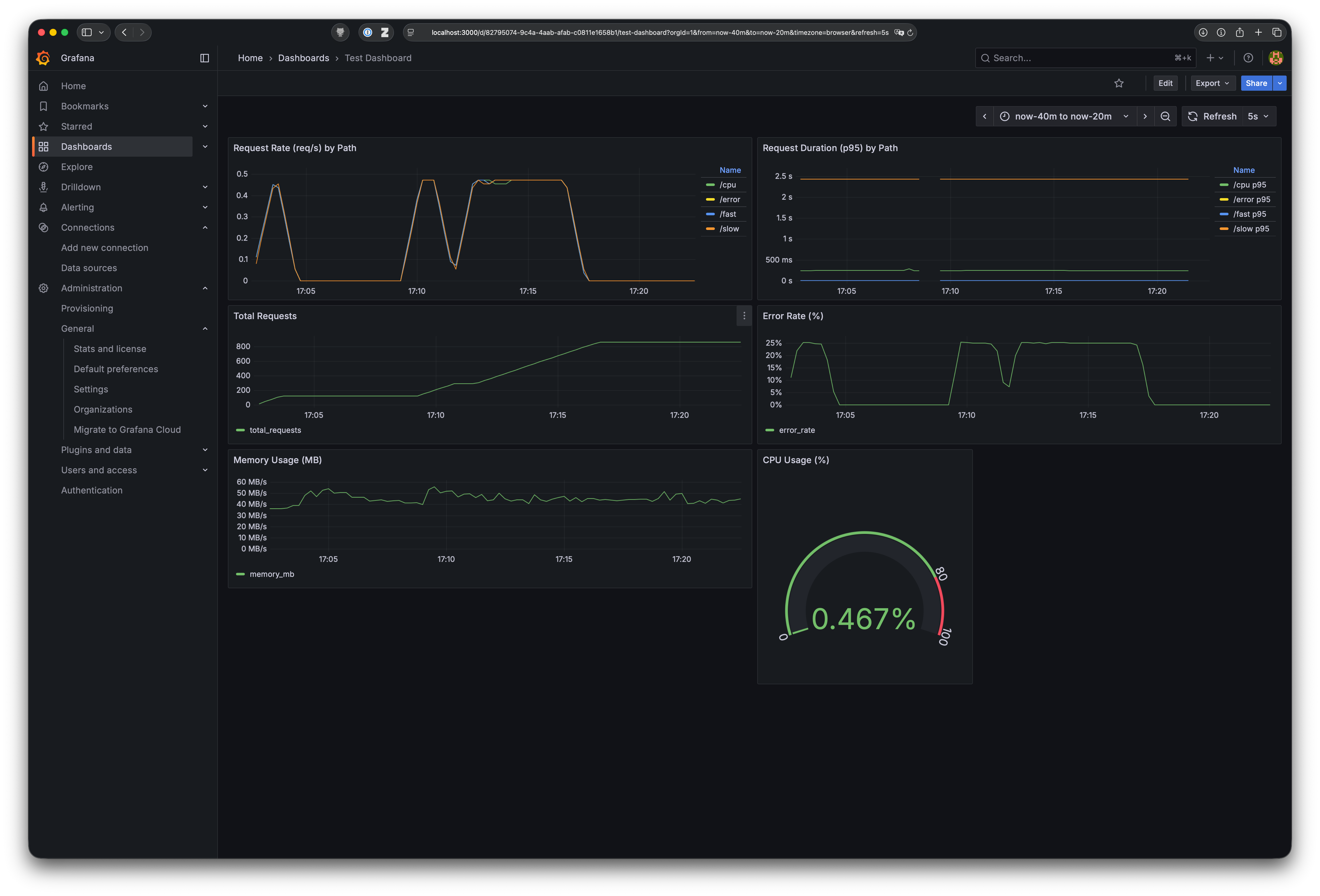1320x896 pixels.
Task: Star the Test Dashboard as favorite
Action: [x=1119, y=83]
